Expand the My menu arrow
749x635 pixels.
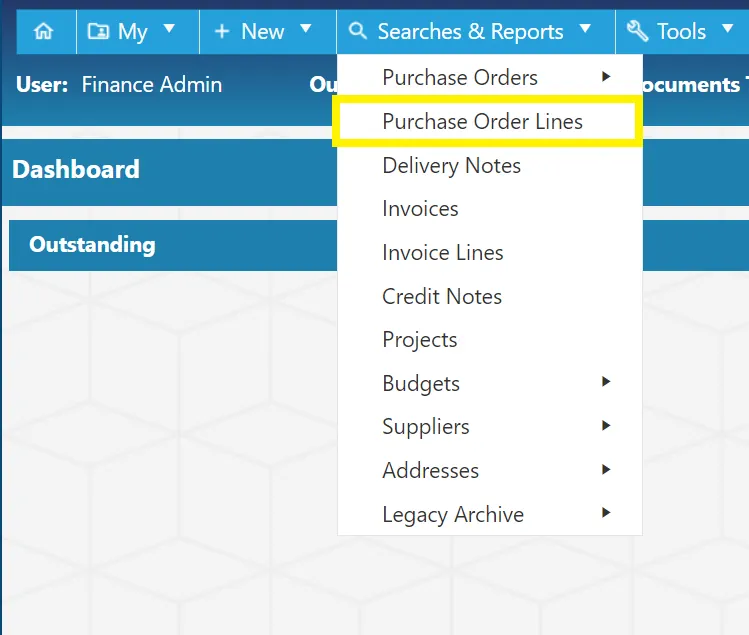(169, 29)
